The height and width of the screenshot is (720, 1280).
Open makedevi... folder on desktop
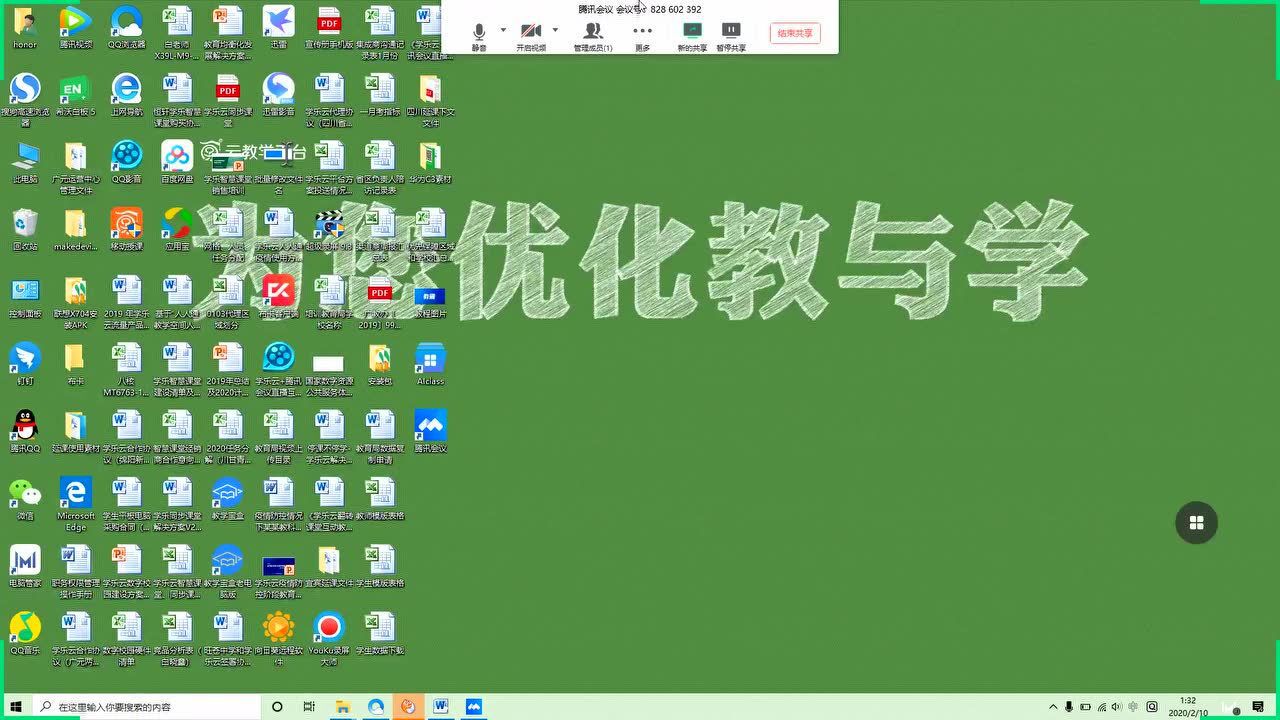click(x=76, y=229)
